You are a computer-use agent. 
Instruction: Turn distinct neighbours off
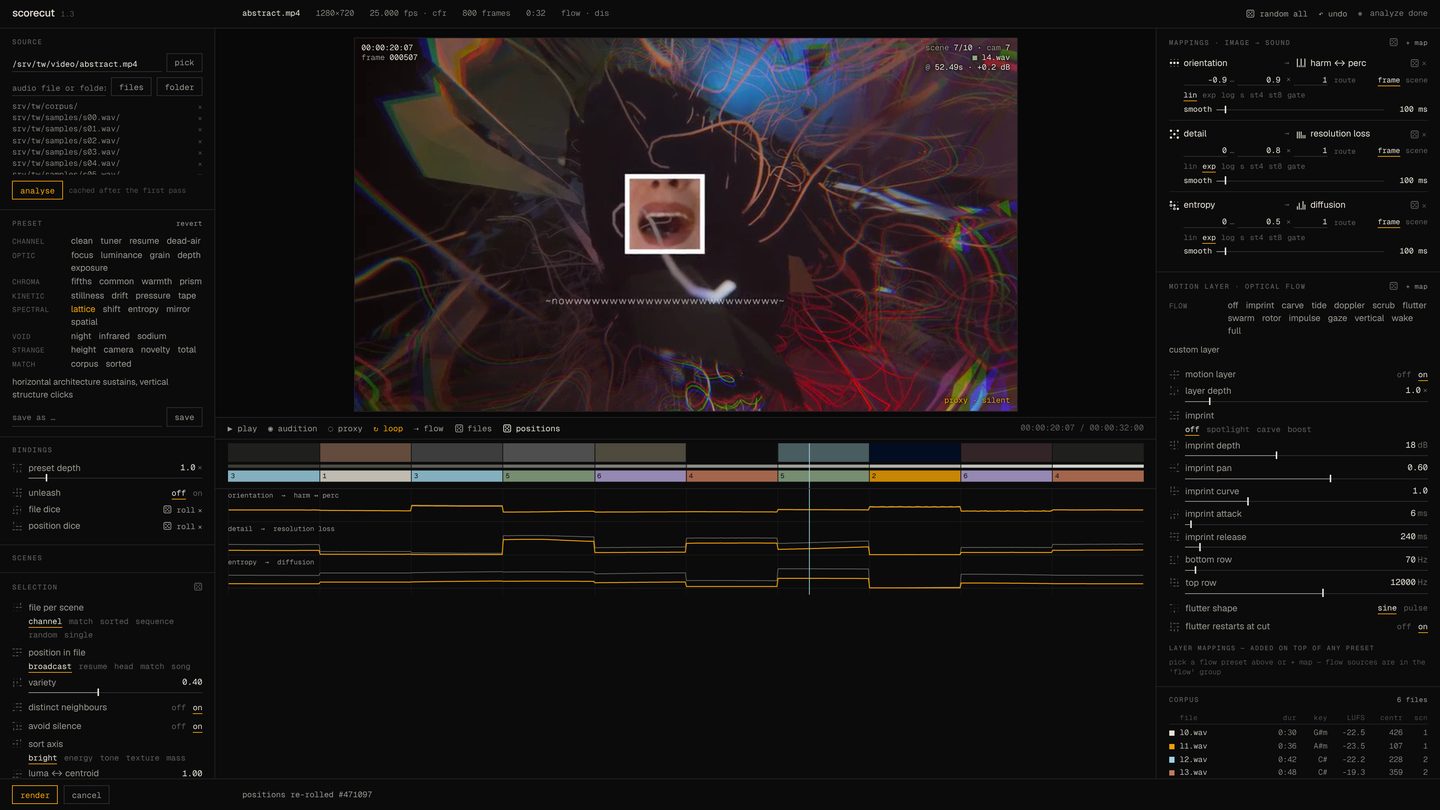(178, 708)
